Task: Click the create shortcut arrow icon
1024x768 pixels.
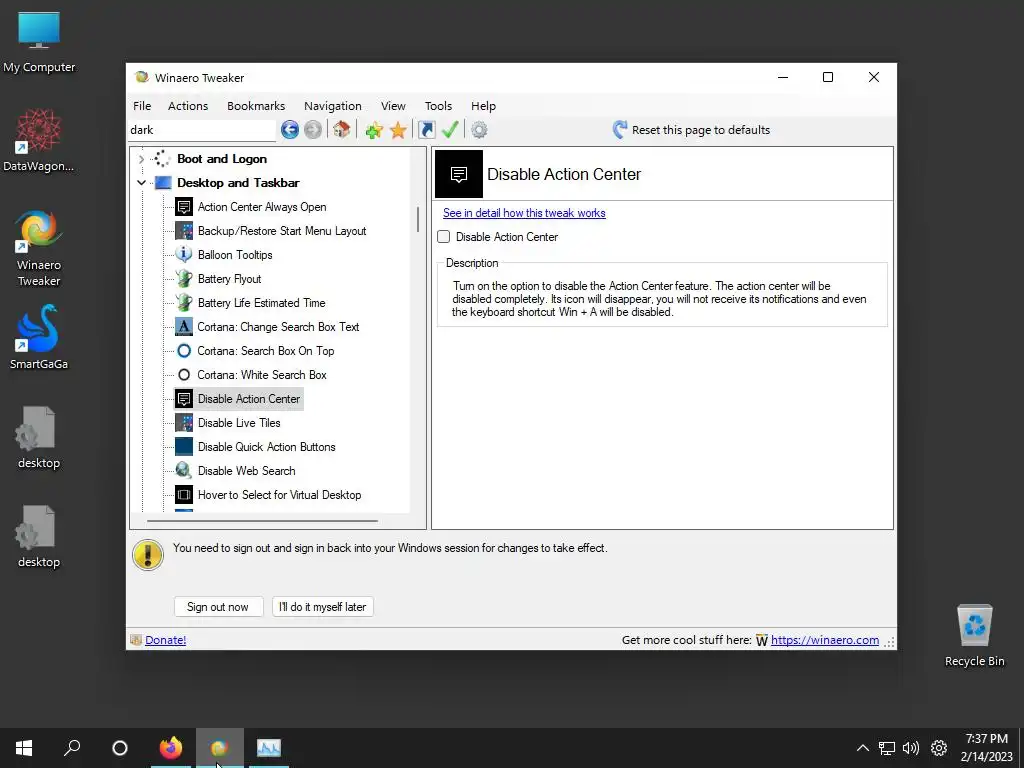Action: 426,130
